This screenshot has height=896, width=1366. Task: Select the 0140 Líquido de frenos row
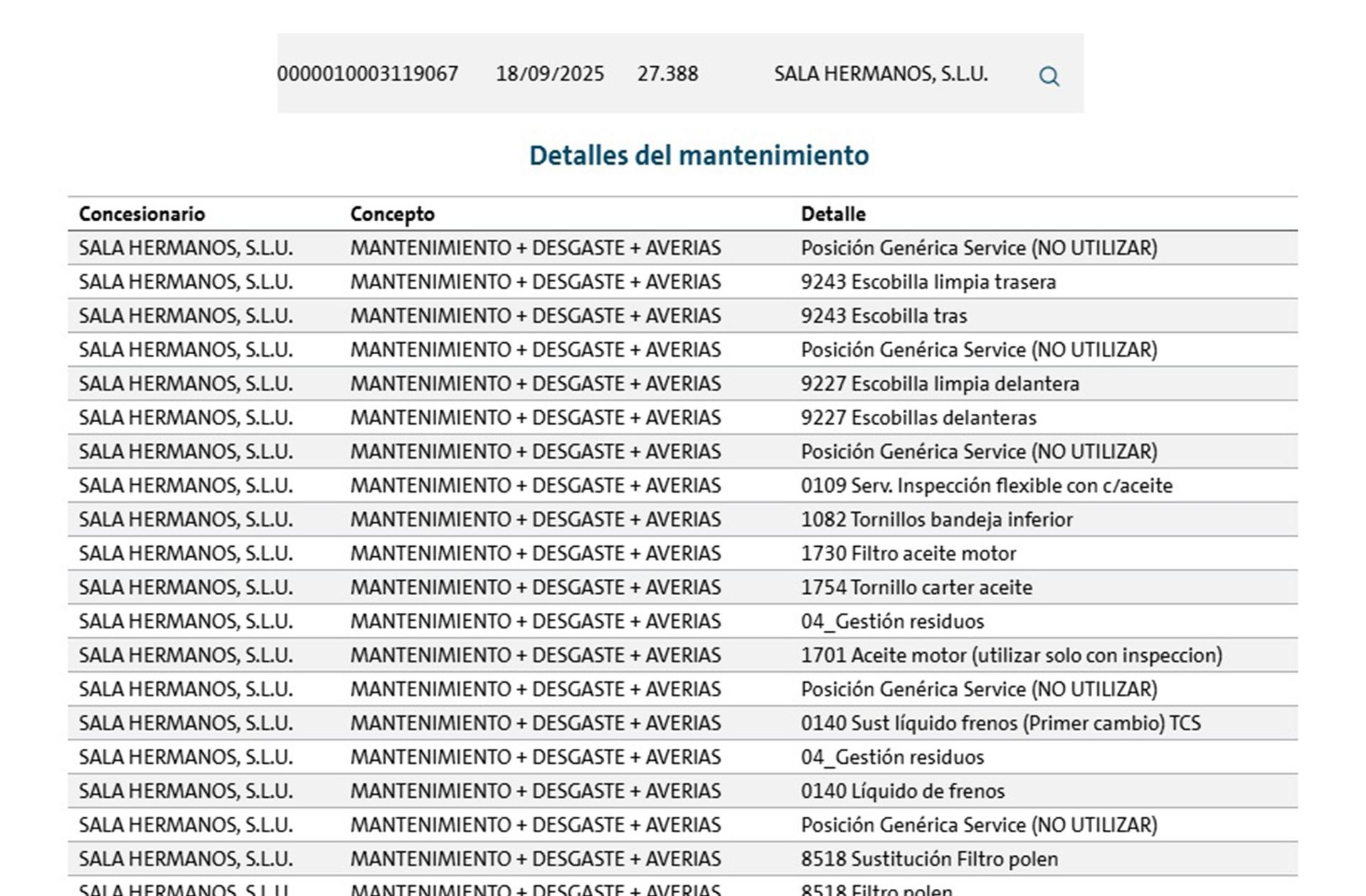(x=683, y=791)
